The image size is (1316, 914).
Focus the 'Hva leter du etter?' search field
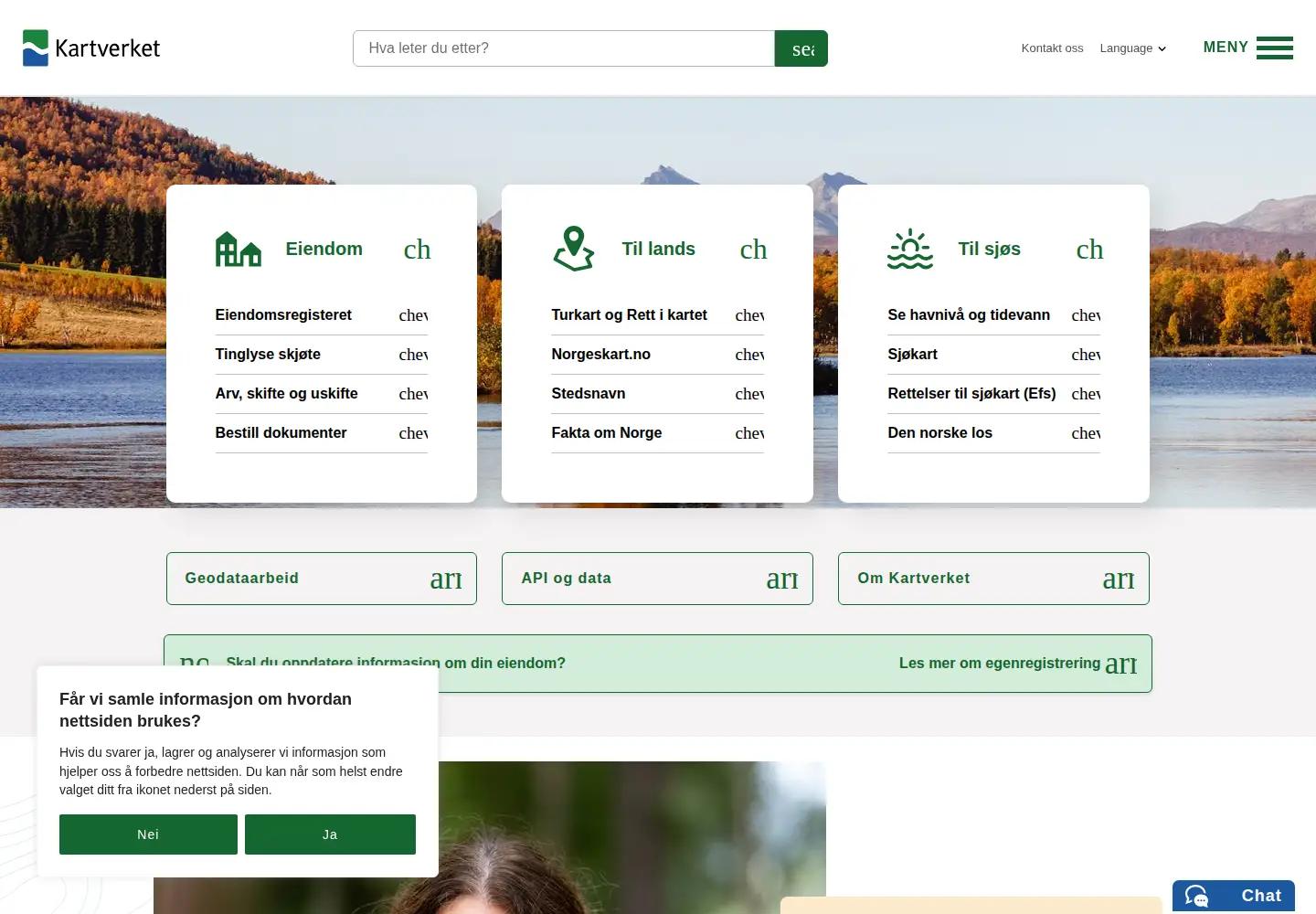click(564, 48)
